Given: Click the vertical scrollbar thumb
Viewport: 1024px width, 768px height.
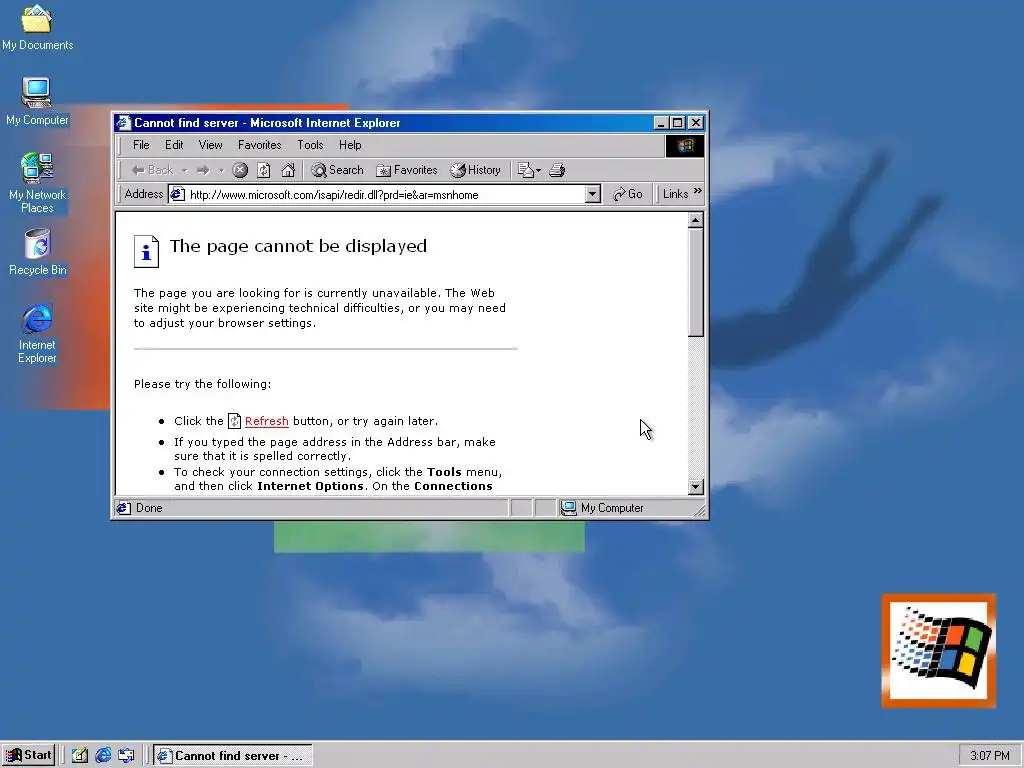Looking at the screenshot, I should [x=696, y=283].
